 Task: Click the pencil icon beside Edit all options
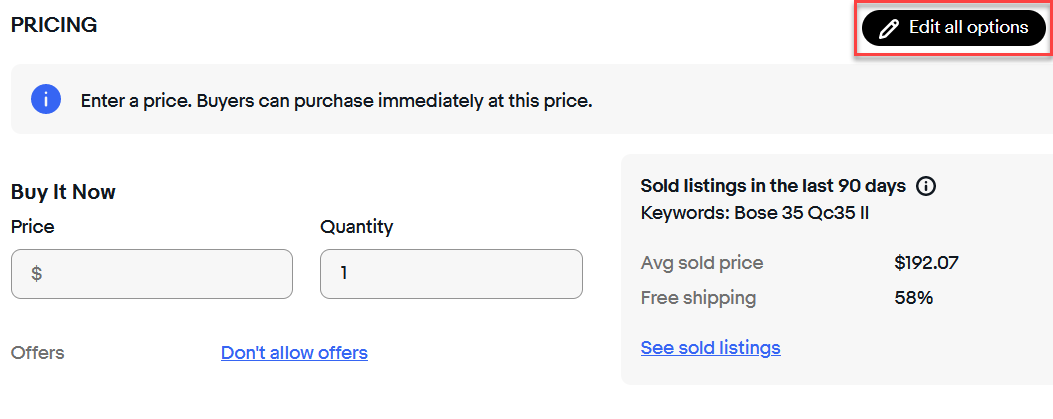click(x=888, y=29)
